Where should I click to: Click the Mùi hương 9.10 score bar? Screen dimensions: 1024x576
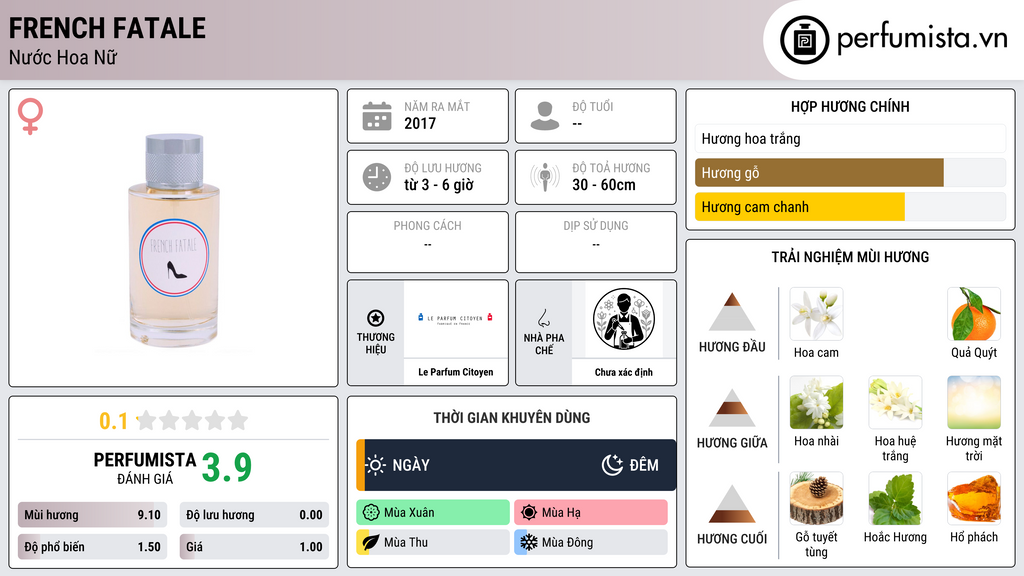coord(92,515)
